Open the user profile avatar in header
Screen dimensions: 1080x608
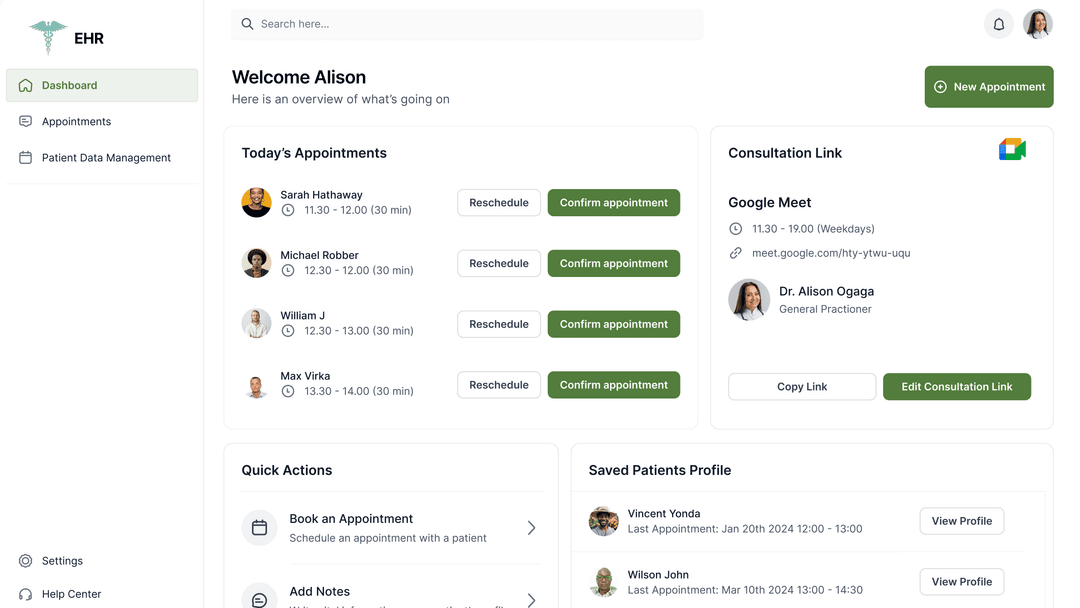point(1037,24)
